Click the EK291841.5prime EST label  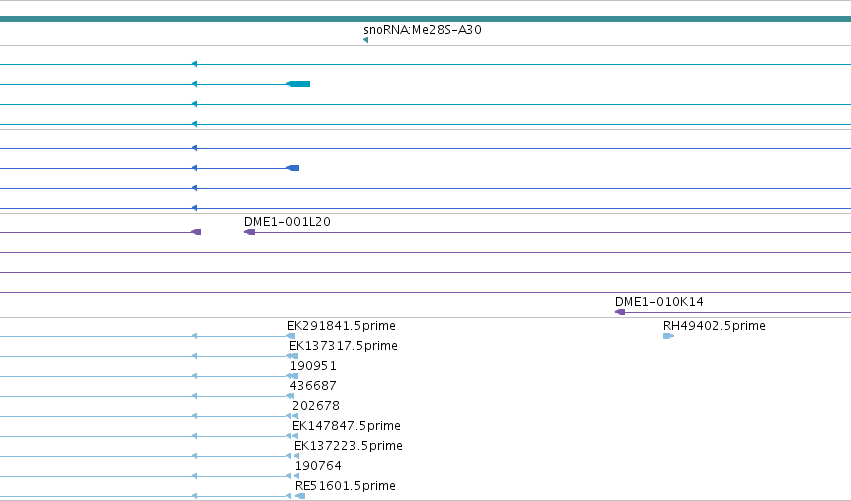click(341, 326)
